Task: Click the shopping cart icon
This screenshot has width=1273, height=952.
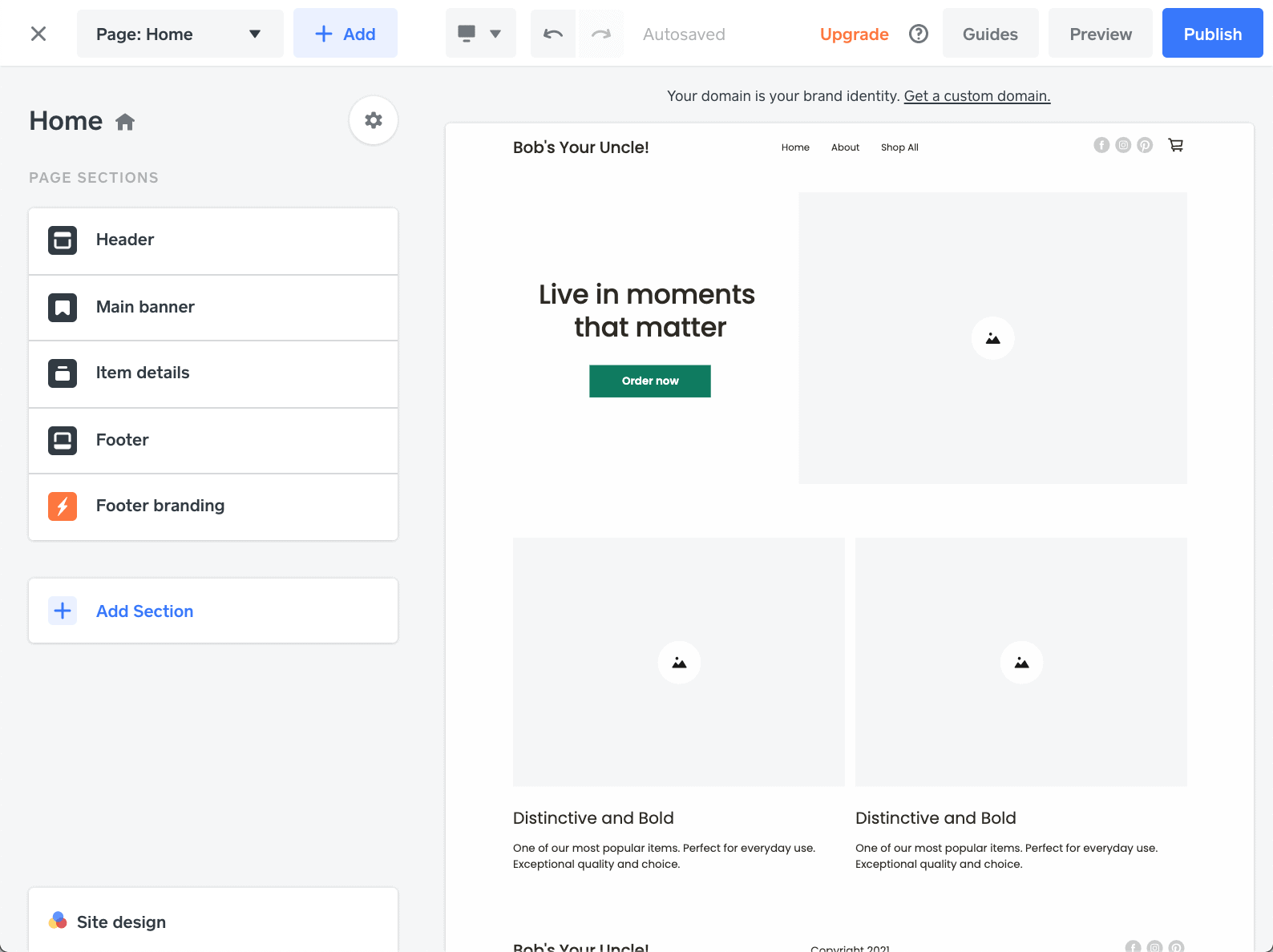Action: point(1176,145)
